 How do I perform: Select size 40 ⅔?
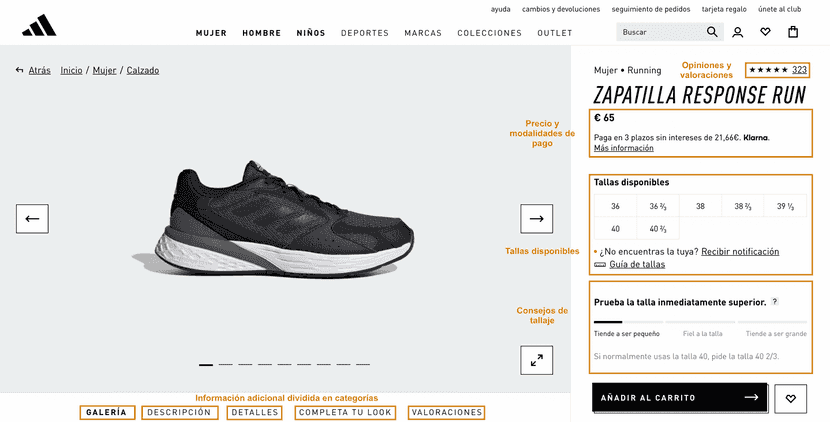657,229
